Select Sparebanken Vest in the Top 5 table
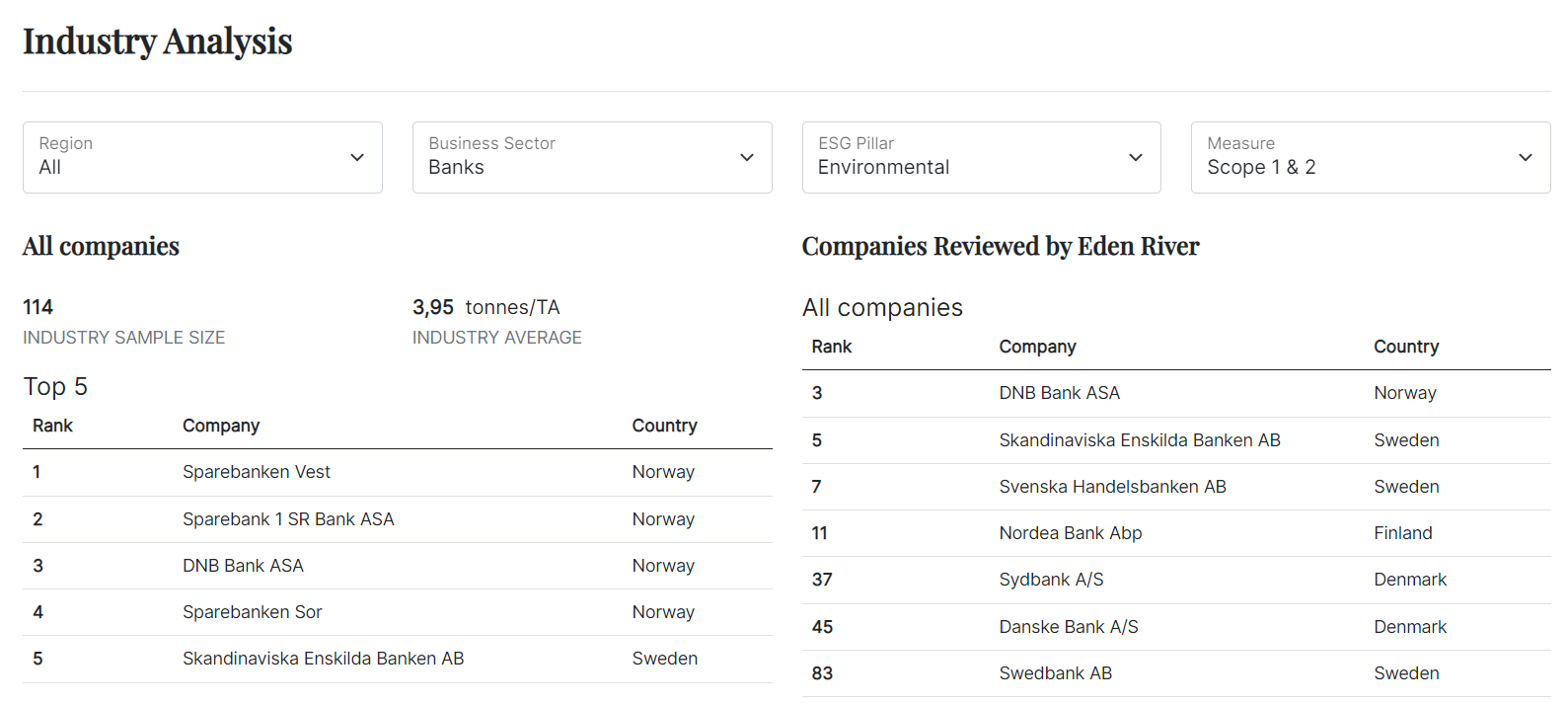Image resolution: width=1568 pixels, height=705 pixels. (x=257, y=472)
